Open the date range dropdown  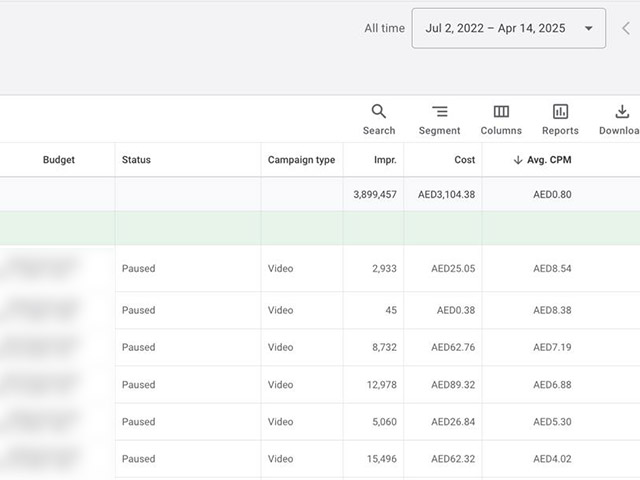coord(509,28)
